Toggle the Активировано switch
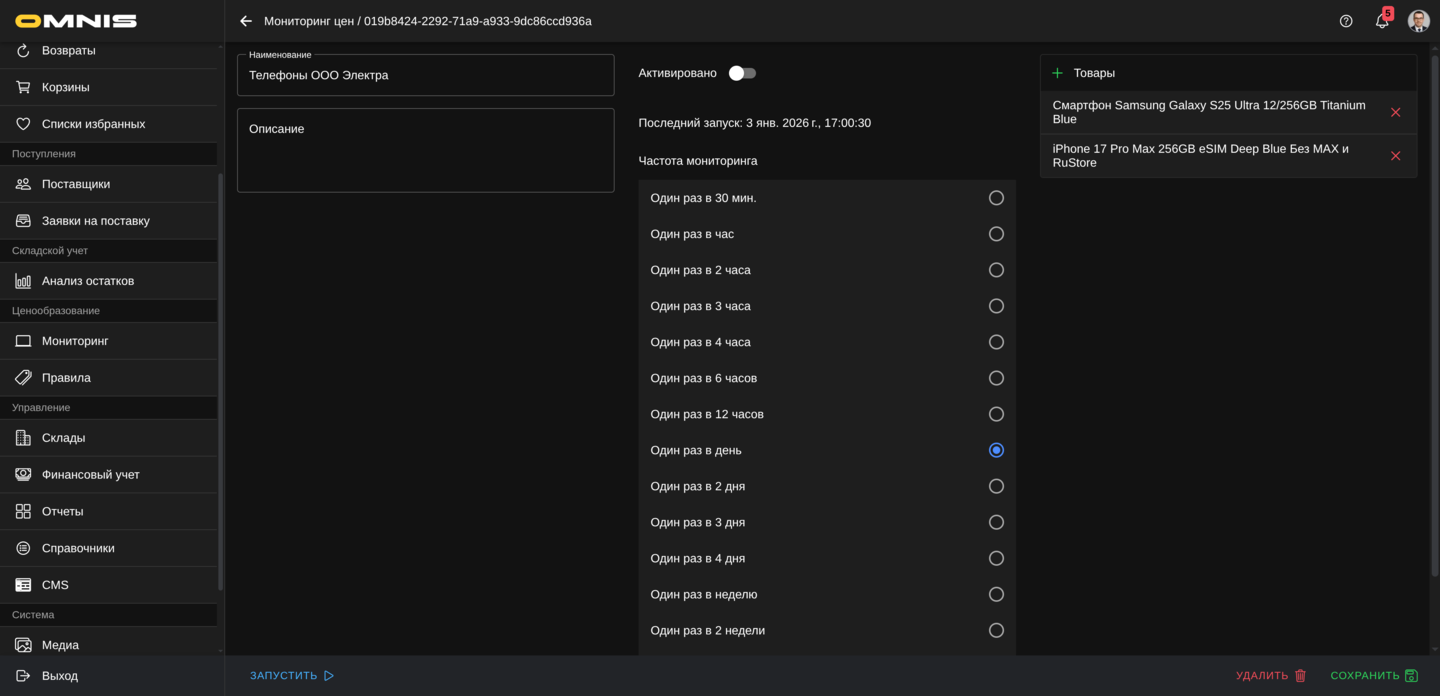The image size is (1440, 696). tap(742, 73)
